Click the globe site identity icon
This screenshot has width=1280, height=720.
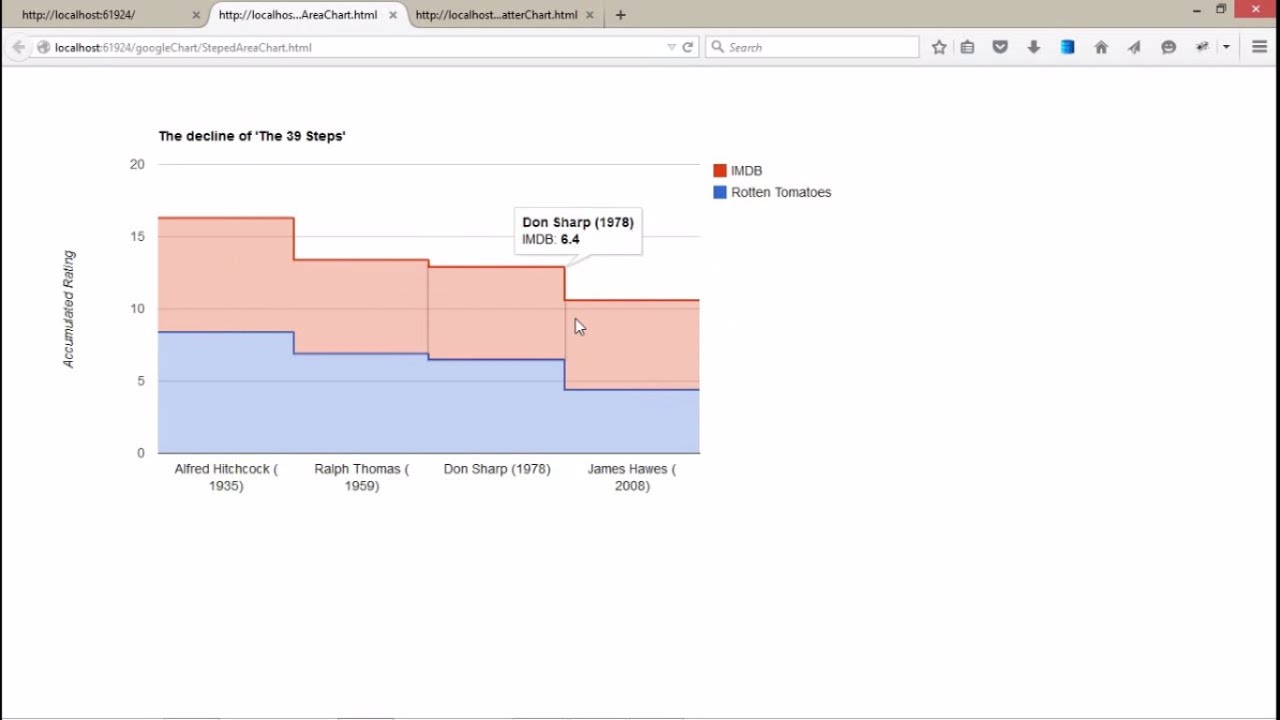pos(43,47)
